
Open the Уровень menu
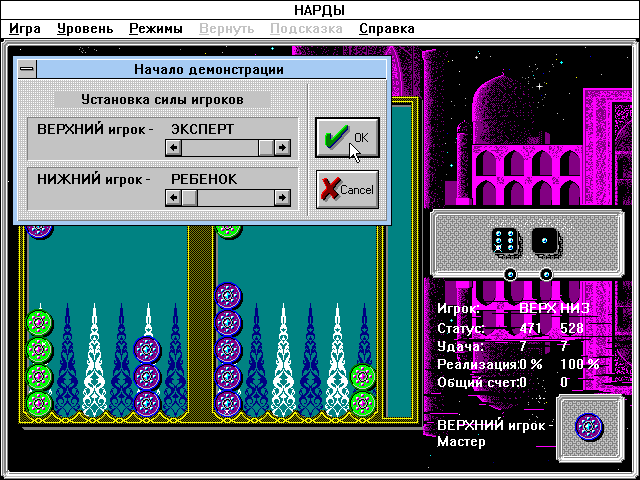(x=85, y=29)
